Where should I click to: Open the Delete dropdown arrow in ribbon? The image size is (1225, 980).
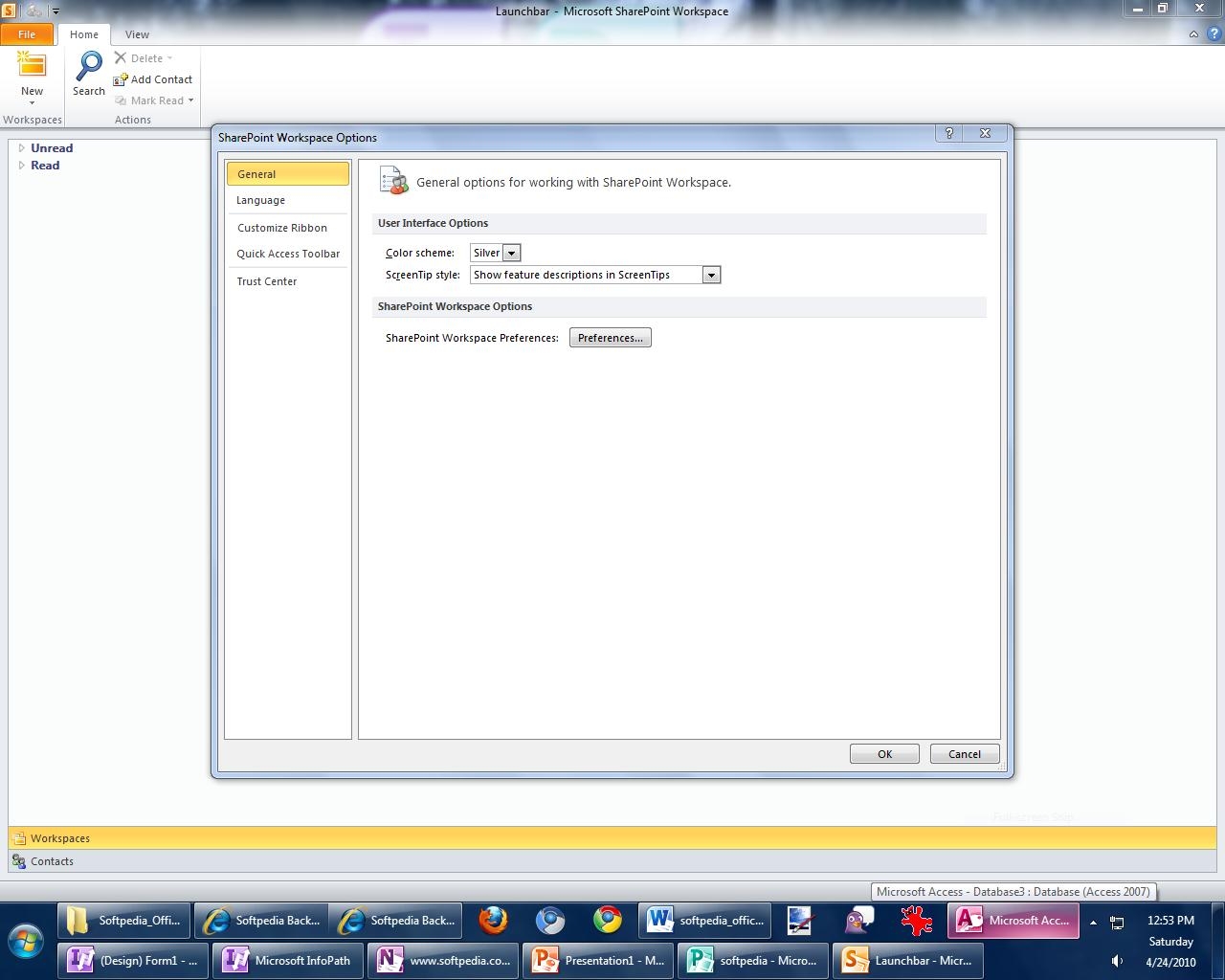(x=170, y=58)
